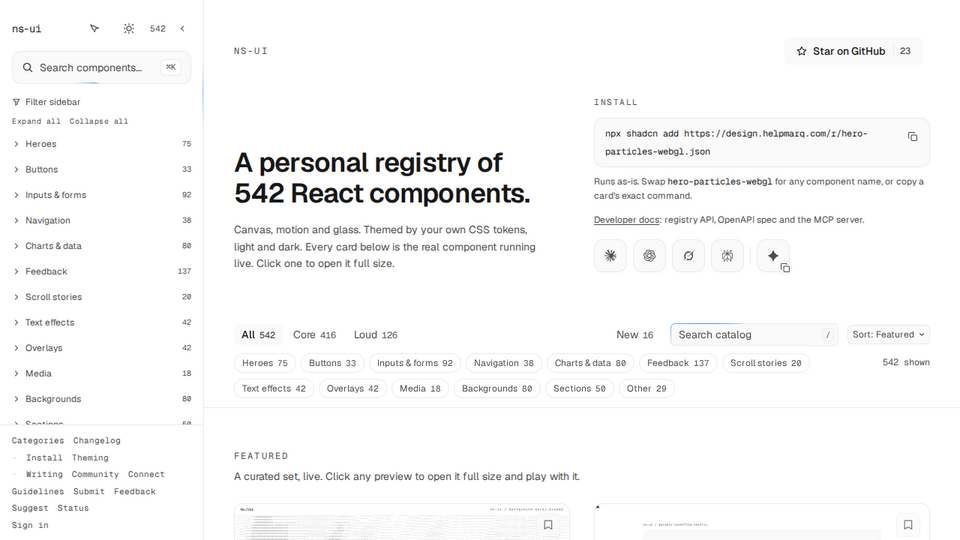Screen dimensions: 960x540
Task: Open with the Claude starburst icon button
Action: (x=610, y=256)
